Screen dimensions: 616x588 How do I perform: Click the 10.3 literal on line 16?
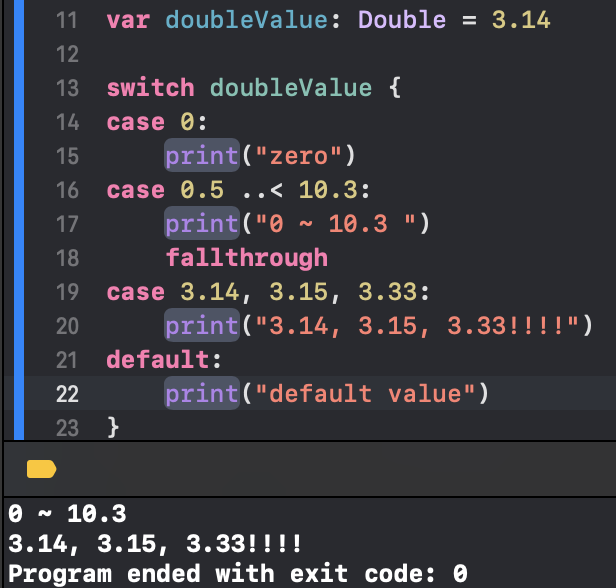click(328, 190)
